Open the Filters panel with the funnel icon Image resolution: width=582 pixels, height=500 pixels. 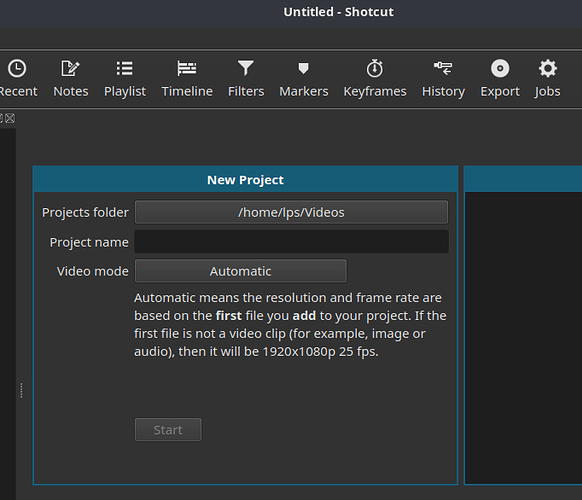pyautogui.click(x=246, y=78)
